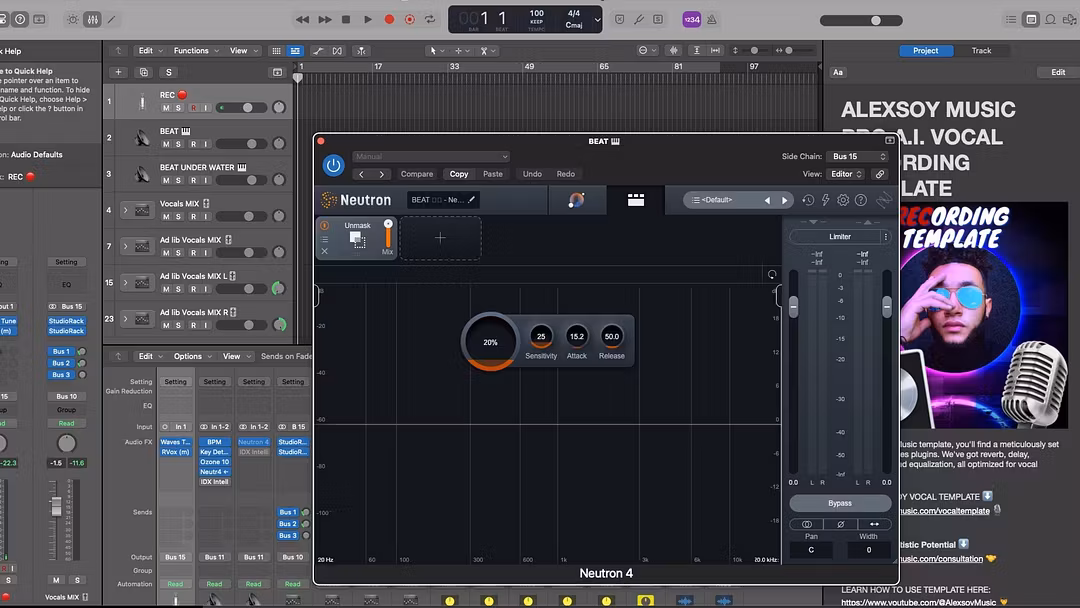
Task: Open the tracks area Edit menu
Action: point(149,51)
